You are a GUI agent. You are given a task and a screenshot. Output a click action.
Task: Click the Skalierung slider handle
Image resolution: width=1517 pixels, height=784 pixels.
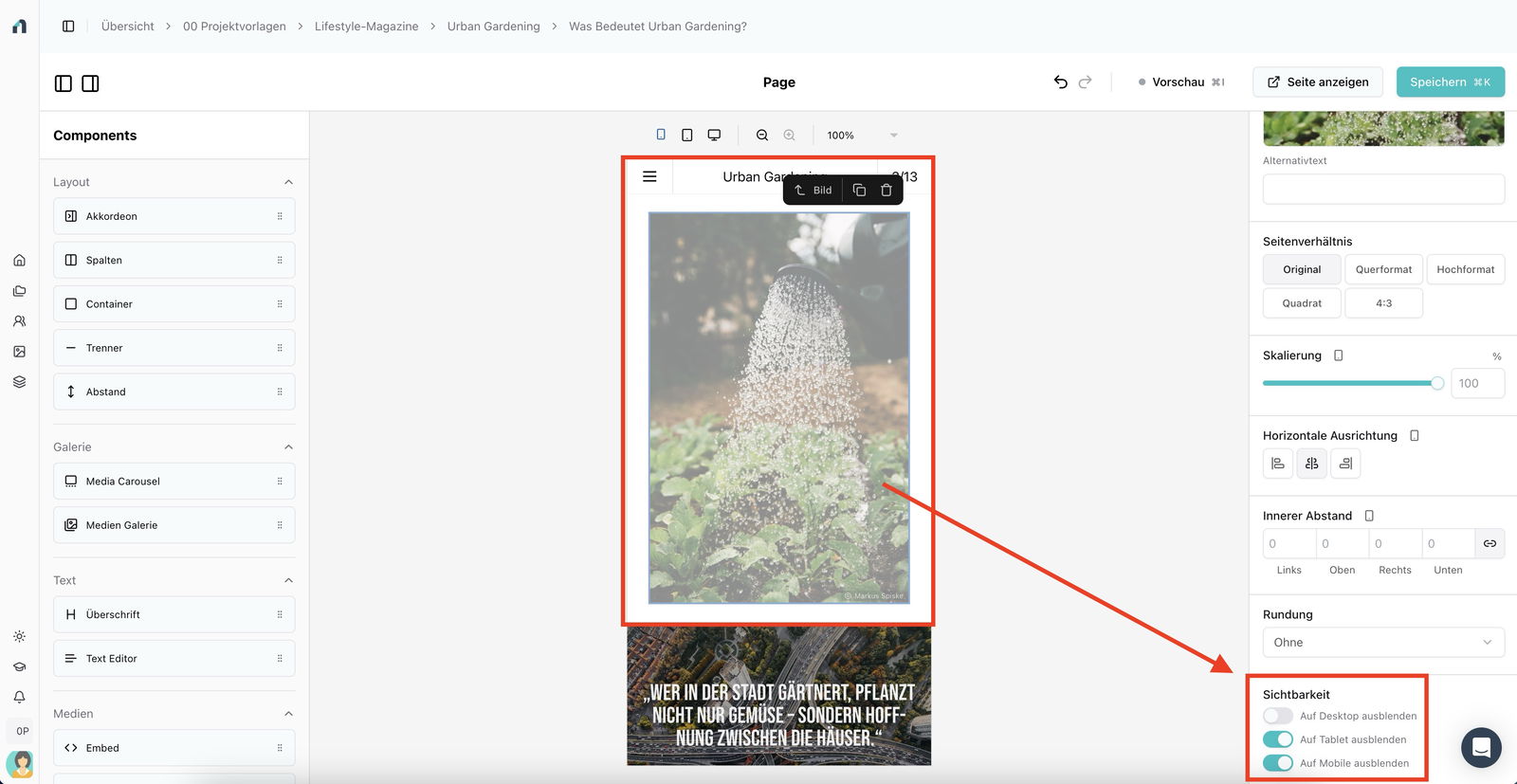[1437, 383]
